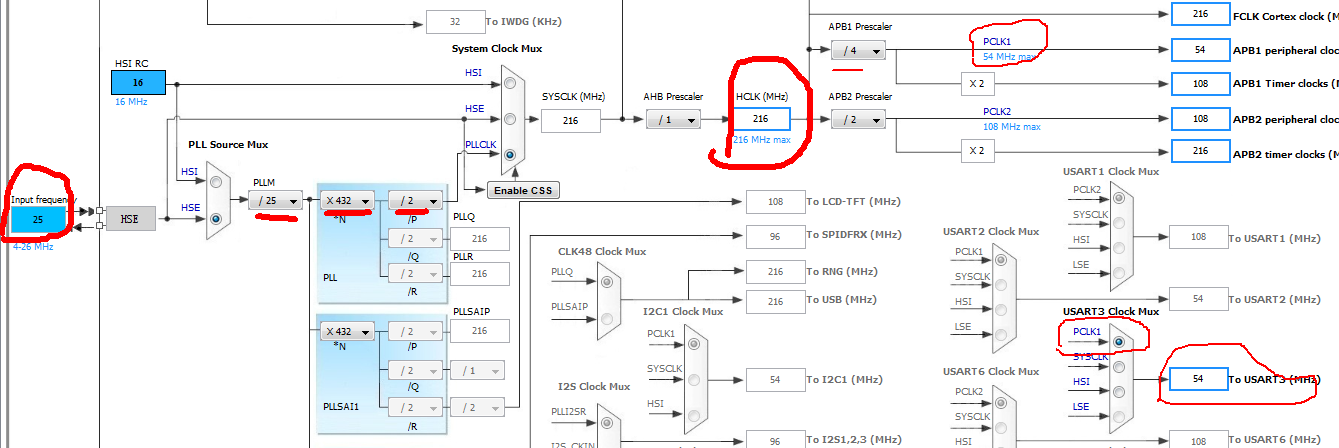Viewport: 1339px width, 448px height.
Task: Select PLLSAIP in CLK48 Clock Mux
Action: coord(608,318)
